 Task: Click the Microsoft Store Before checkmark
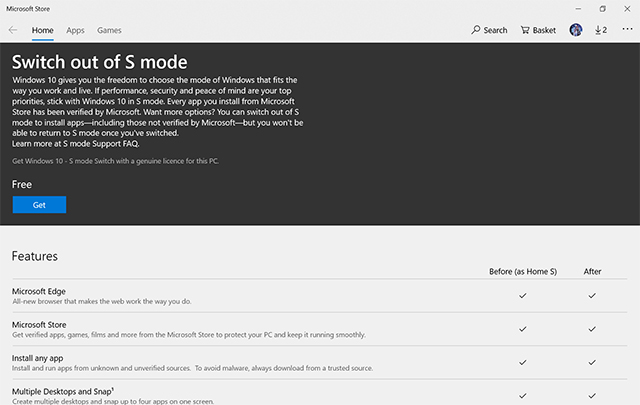523,329
